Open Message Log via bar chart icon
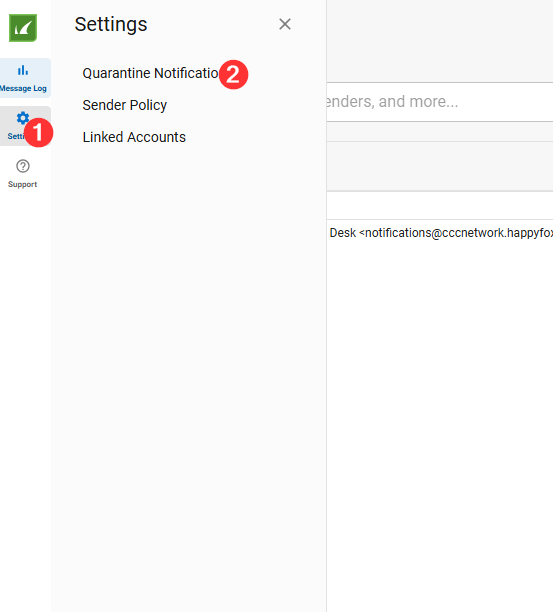 [23, 71]
